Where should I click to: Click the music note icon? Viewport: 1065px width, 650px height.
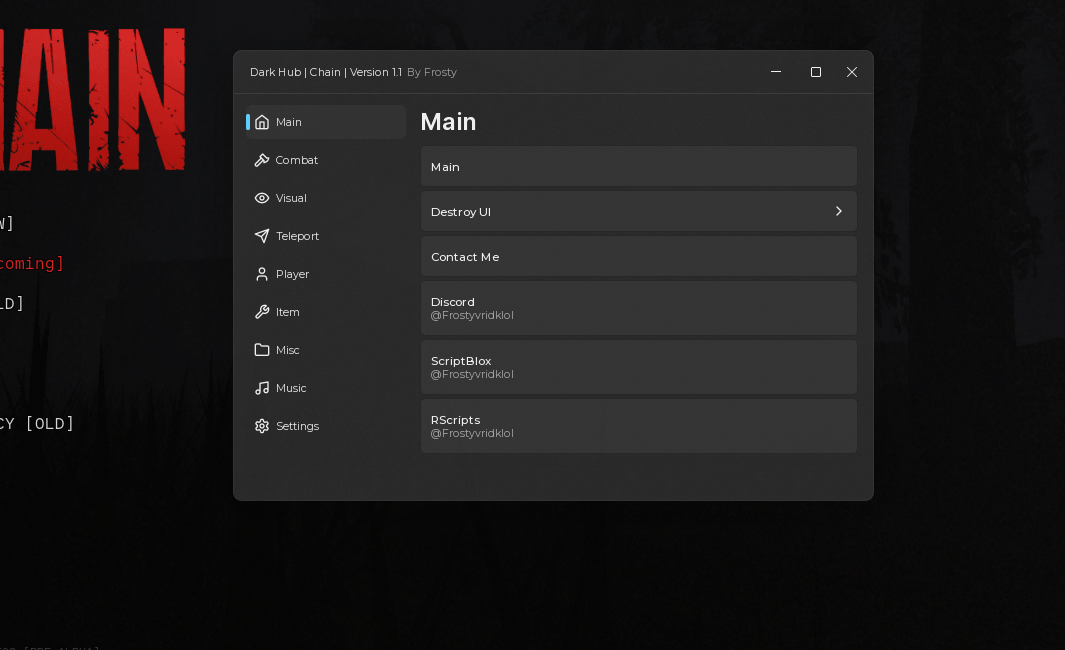pyautogui.click(x=261, y=389)
